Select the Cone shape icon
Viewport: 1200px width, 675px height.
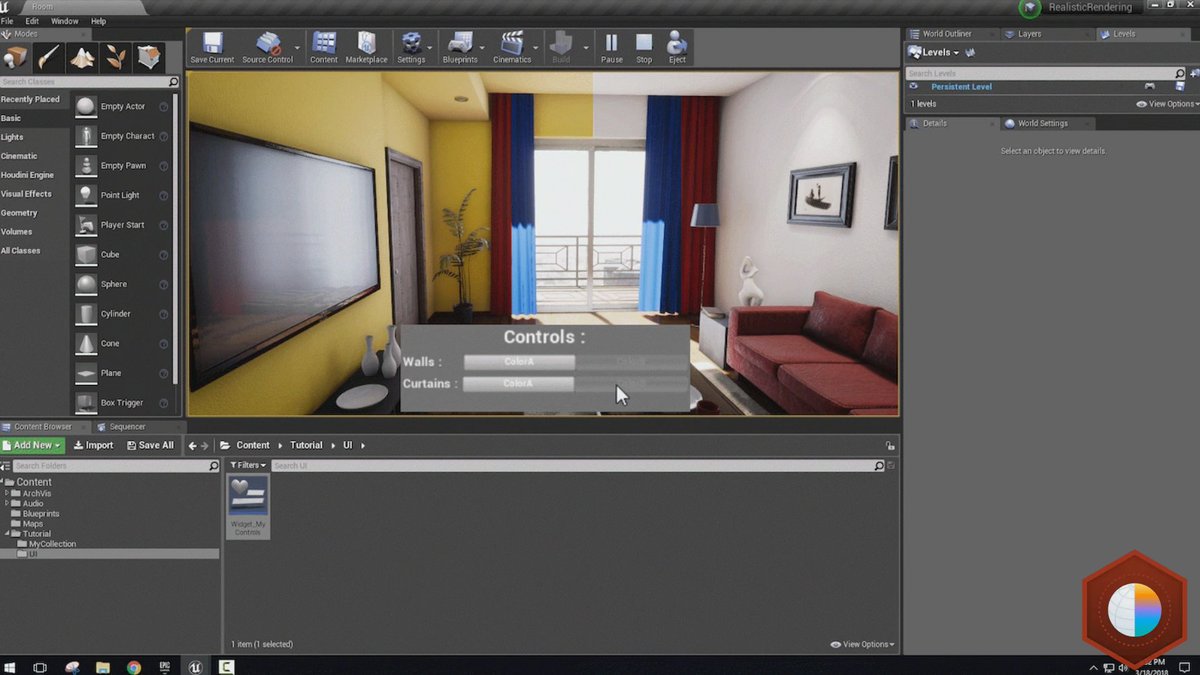[x=86, y=343]
